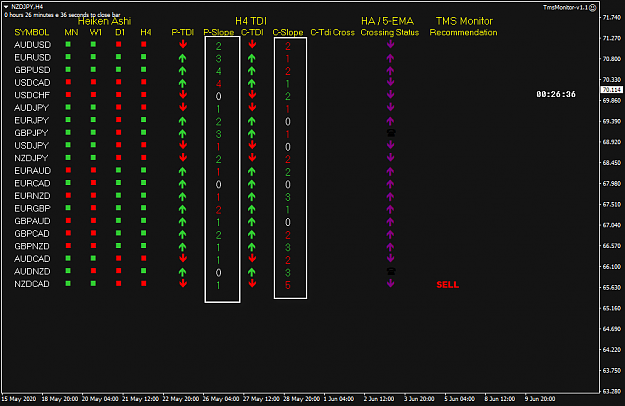Click the EURCAD H4 green Heiken Ashi square
The height and width of the screenshot is (406, 625).
point(143,182)
